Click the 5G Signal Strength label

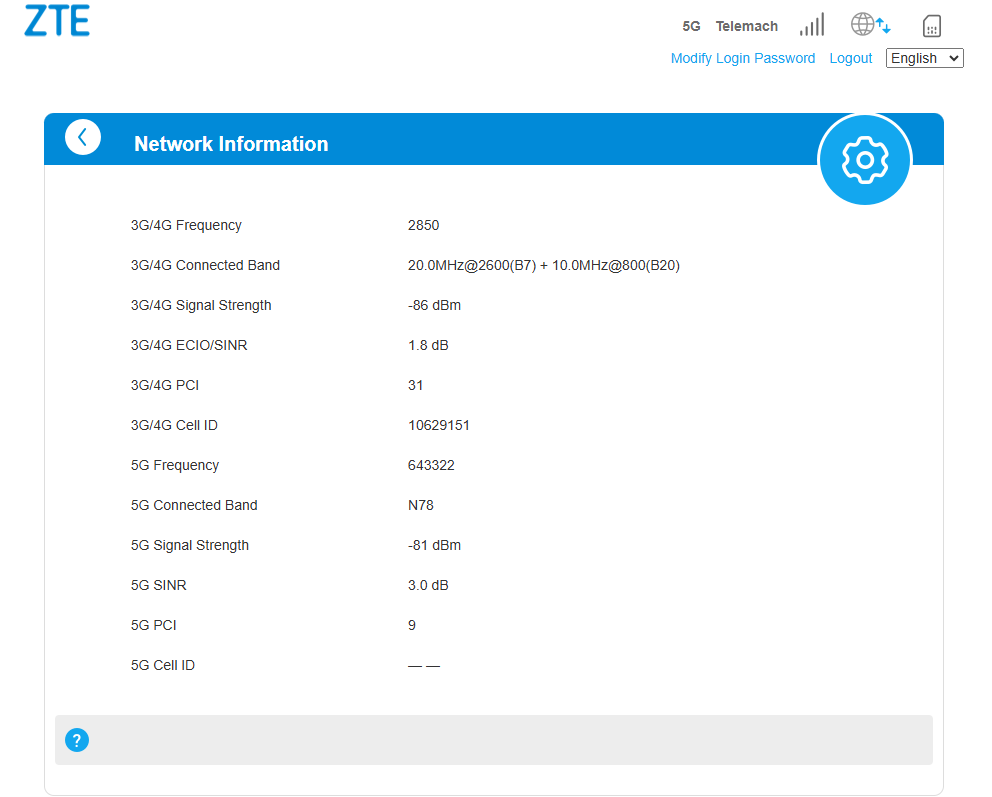click(x=189, y=545)
